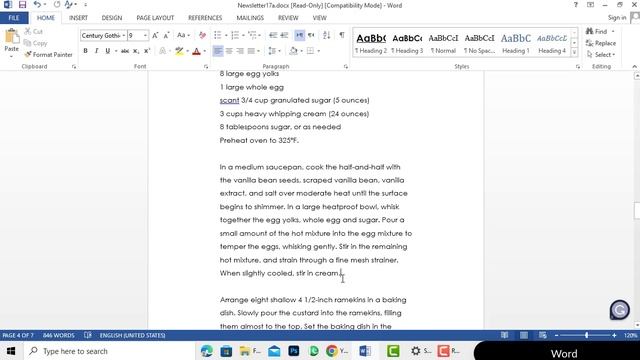Image resolution: width=640 pixels, height=360 pixels.
Task: Apply strikethrough formatting
Action: [x=125, y=51]
